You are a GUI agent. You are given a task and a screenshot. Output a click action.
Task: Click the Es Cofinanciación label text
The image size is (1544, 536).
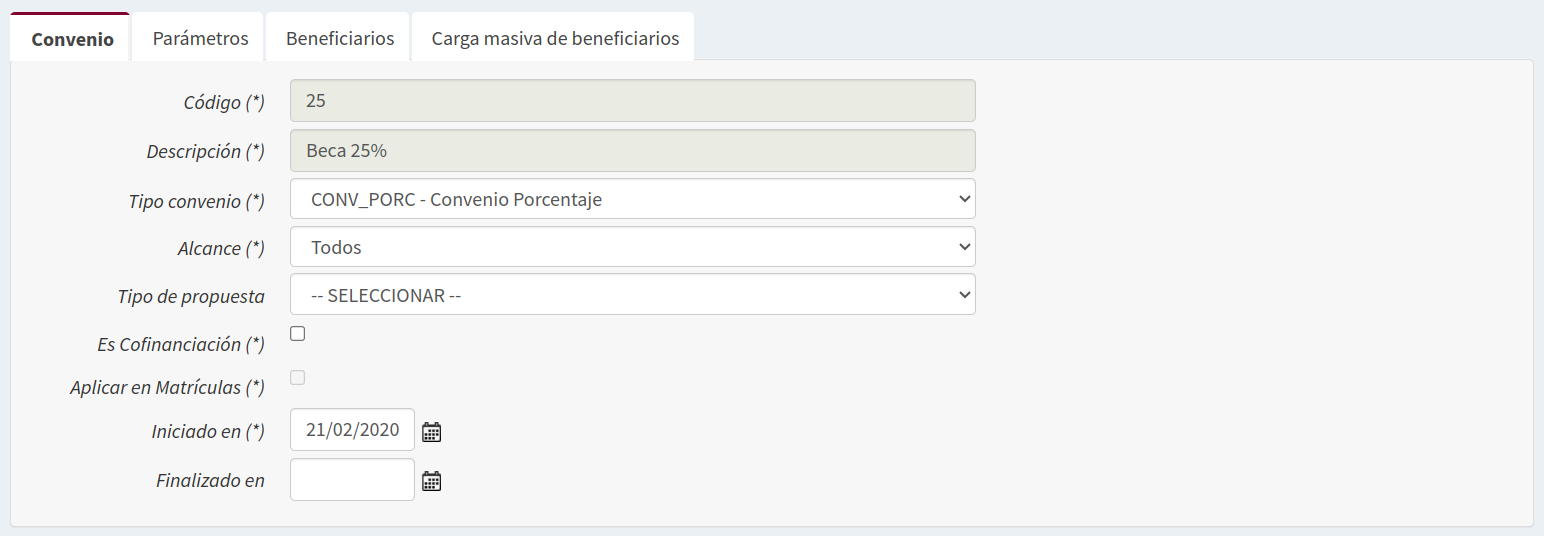pos(180,344)
